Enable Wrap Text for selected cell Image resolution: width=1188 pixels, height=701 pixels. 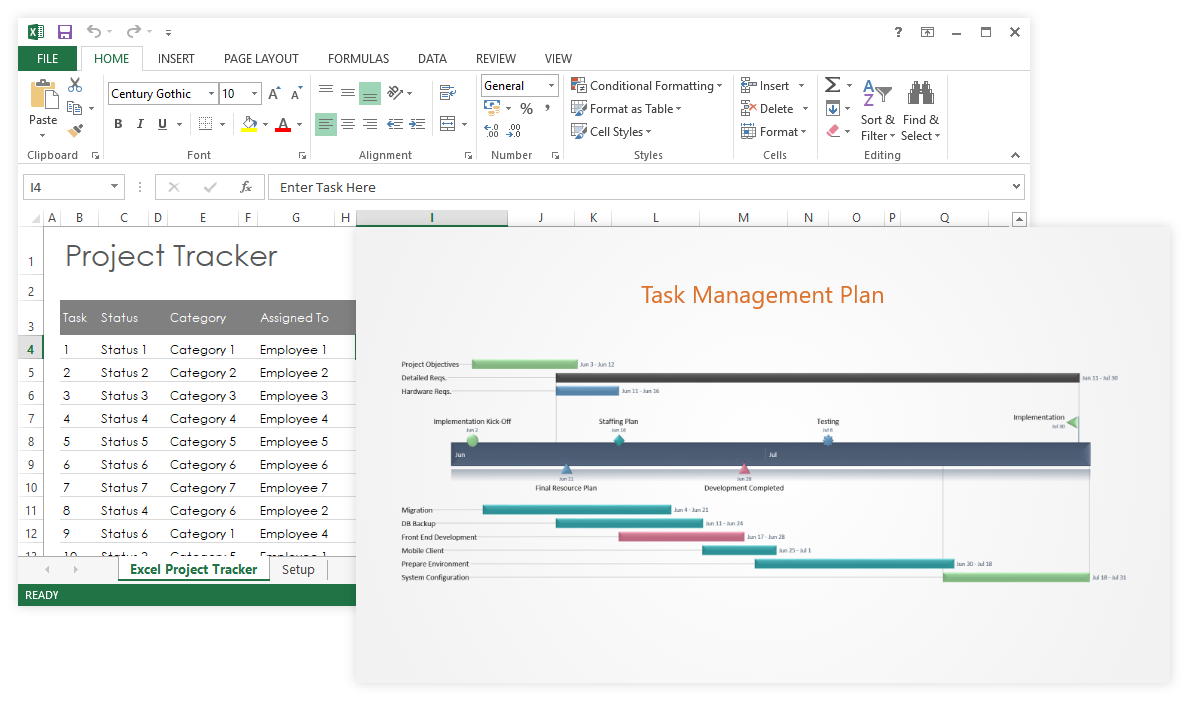[x=448, y=90]
